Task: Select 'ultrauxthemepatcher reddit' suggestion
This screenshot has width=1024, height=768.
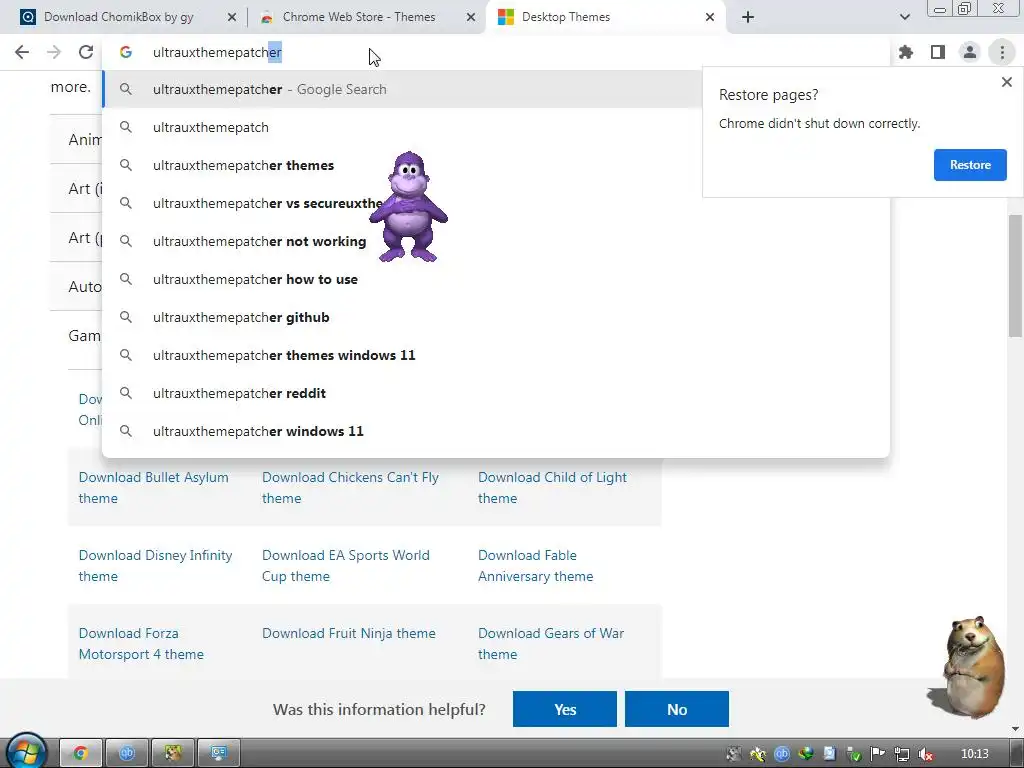Action: click(x=496, y=393)
